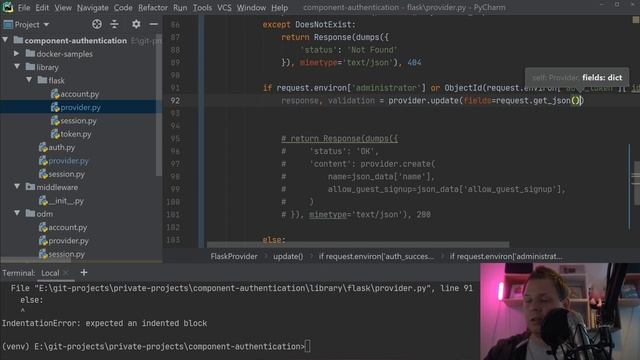640x360 pixels.
Task: Click the editor horizontal scrollbar
Action: click(x=358, y=244)
